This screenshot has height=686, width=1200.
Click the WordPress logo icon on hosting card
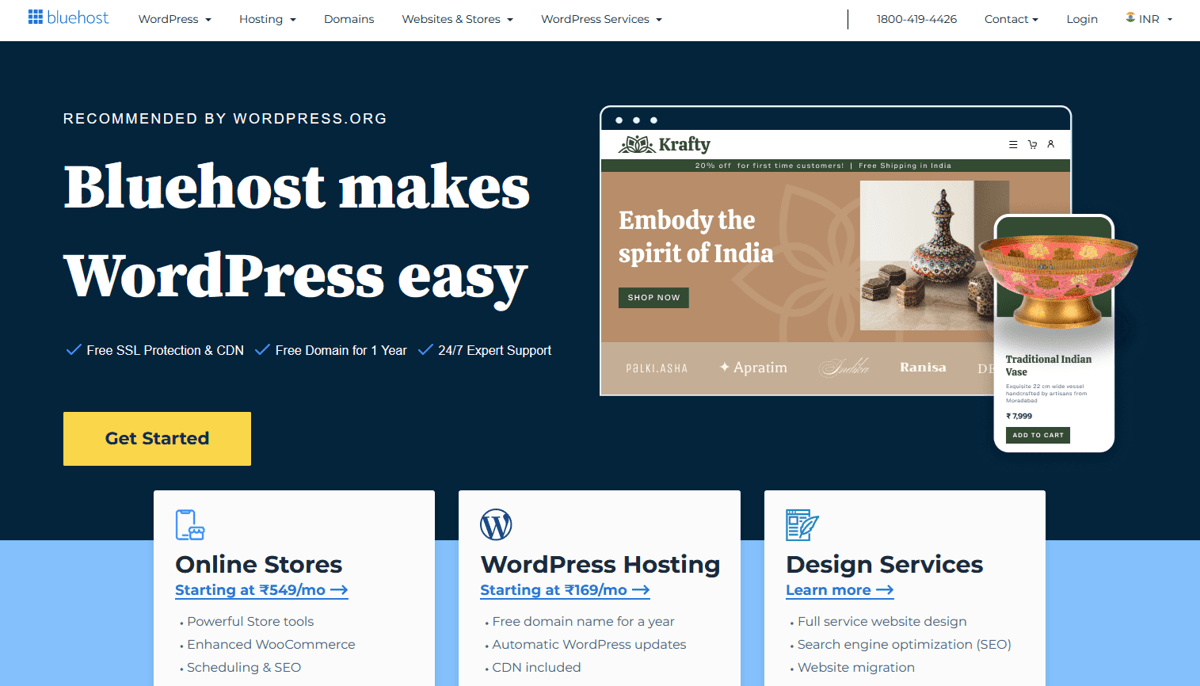[496, 525]
